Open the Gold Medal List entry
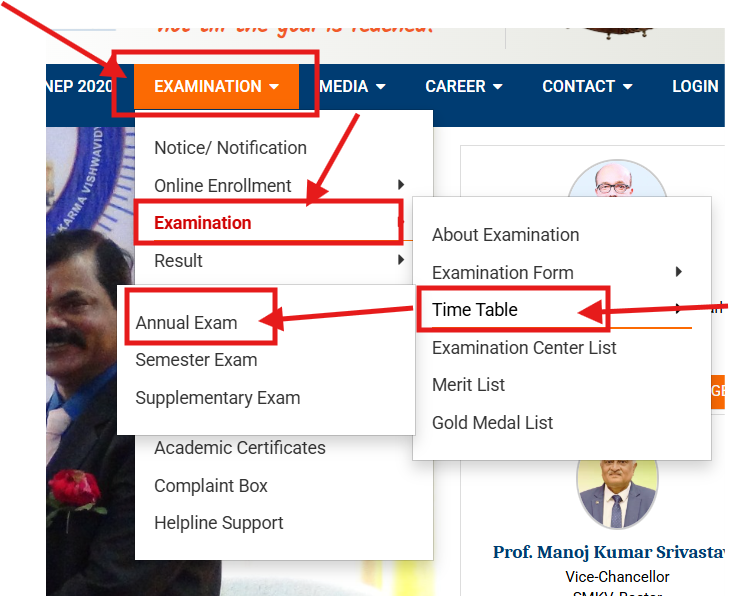This screenshot has height=596, width=729. point(492,423)
